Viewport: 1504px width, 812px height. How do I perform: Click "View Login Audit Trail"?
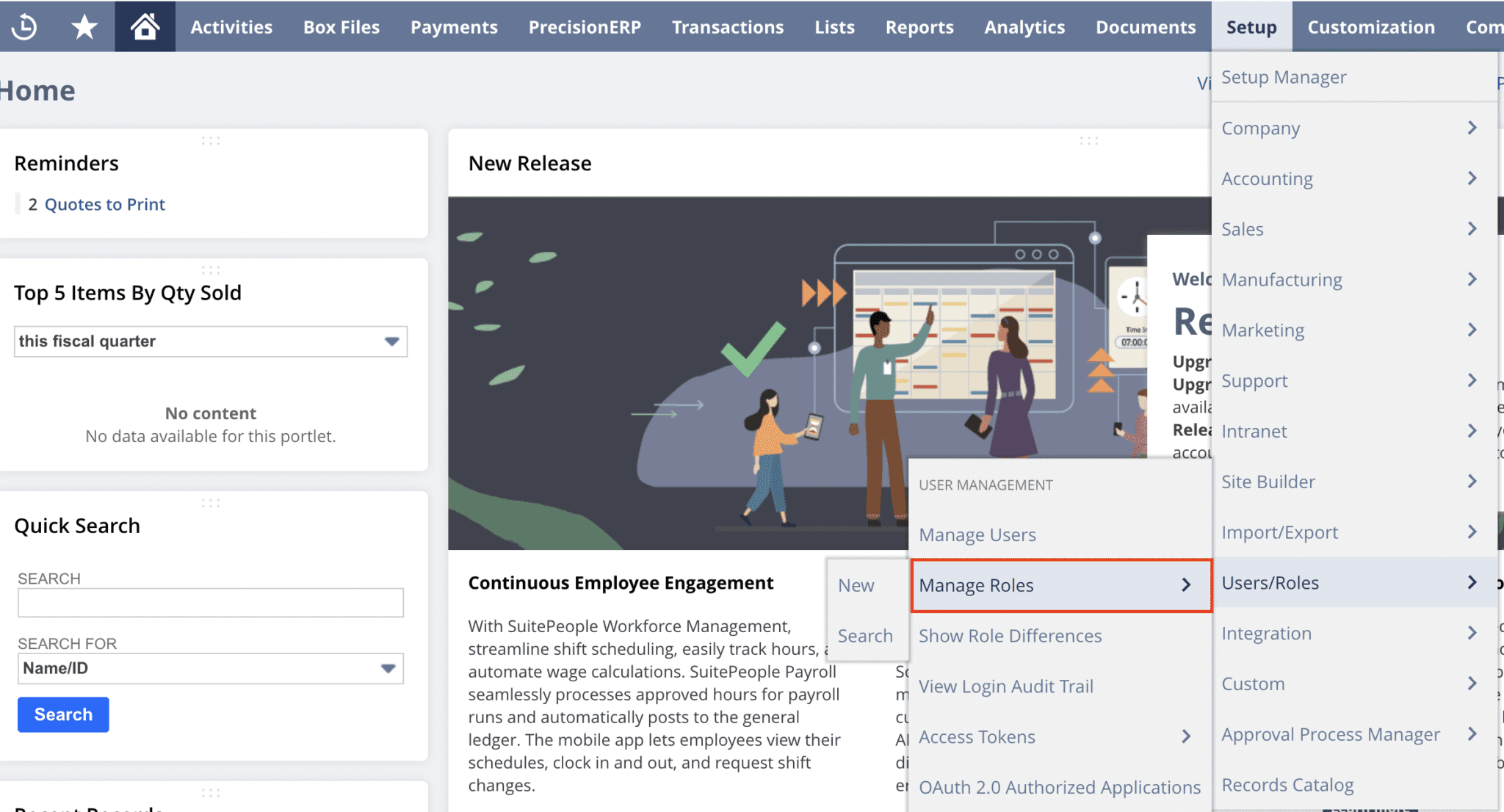point(1006,686)
